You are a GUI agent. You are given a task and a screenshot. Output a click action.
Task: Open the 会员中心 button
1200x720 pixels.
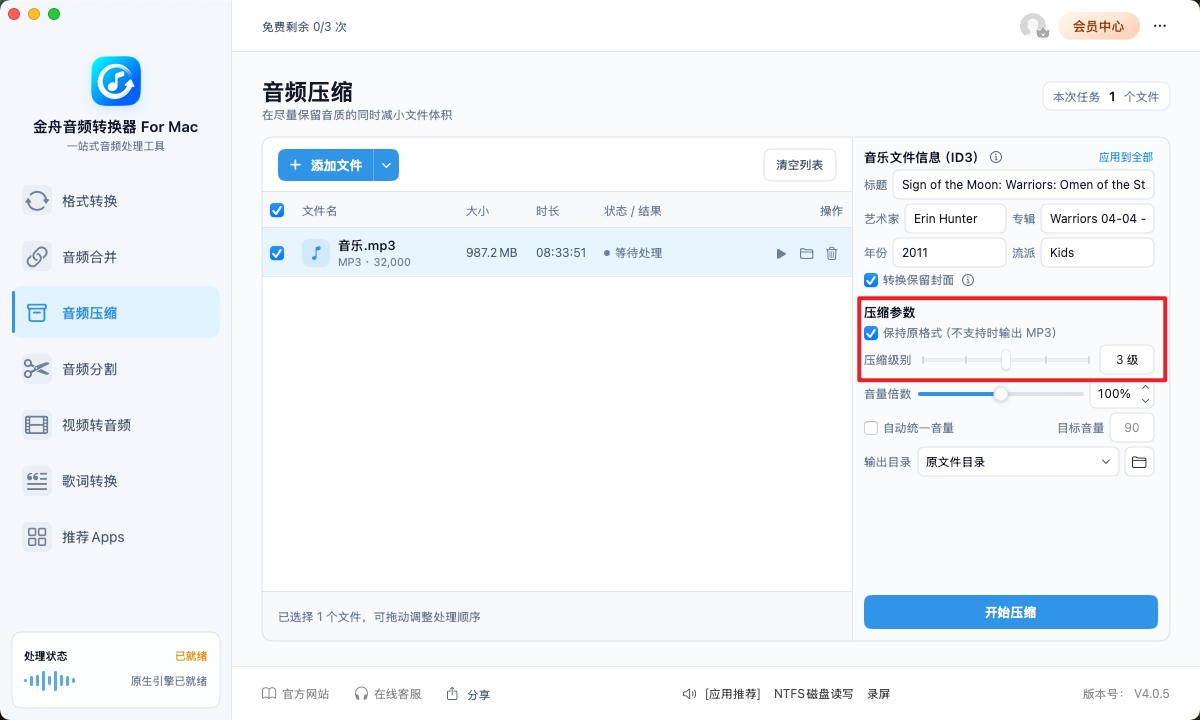(1099, 27)
